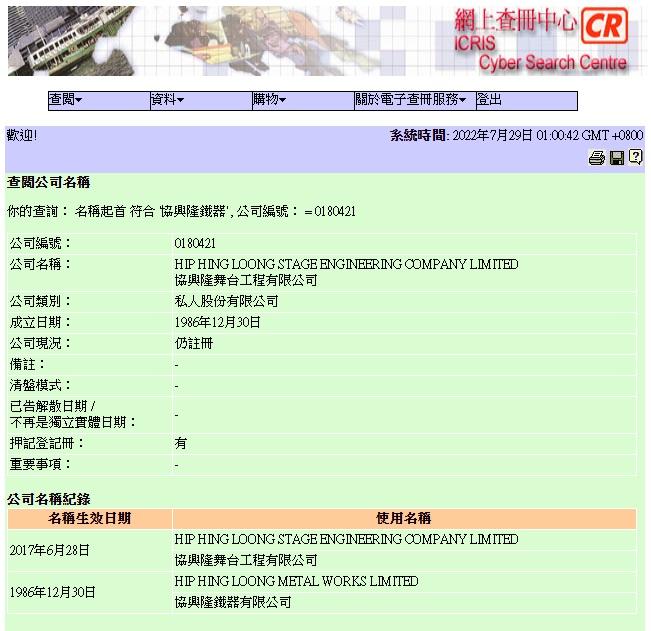This screenshot has height=631, width=651.
Task: Click the 名稱生效日期 column header
Action: click(x=90, y=519)
